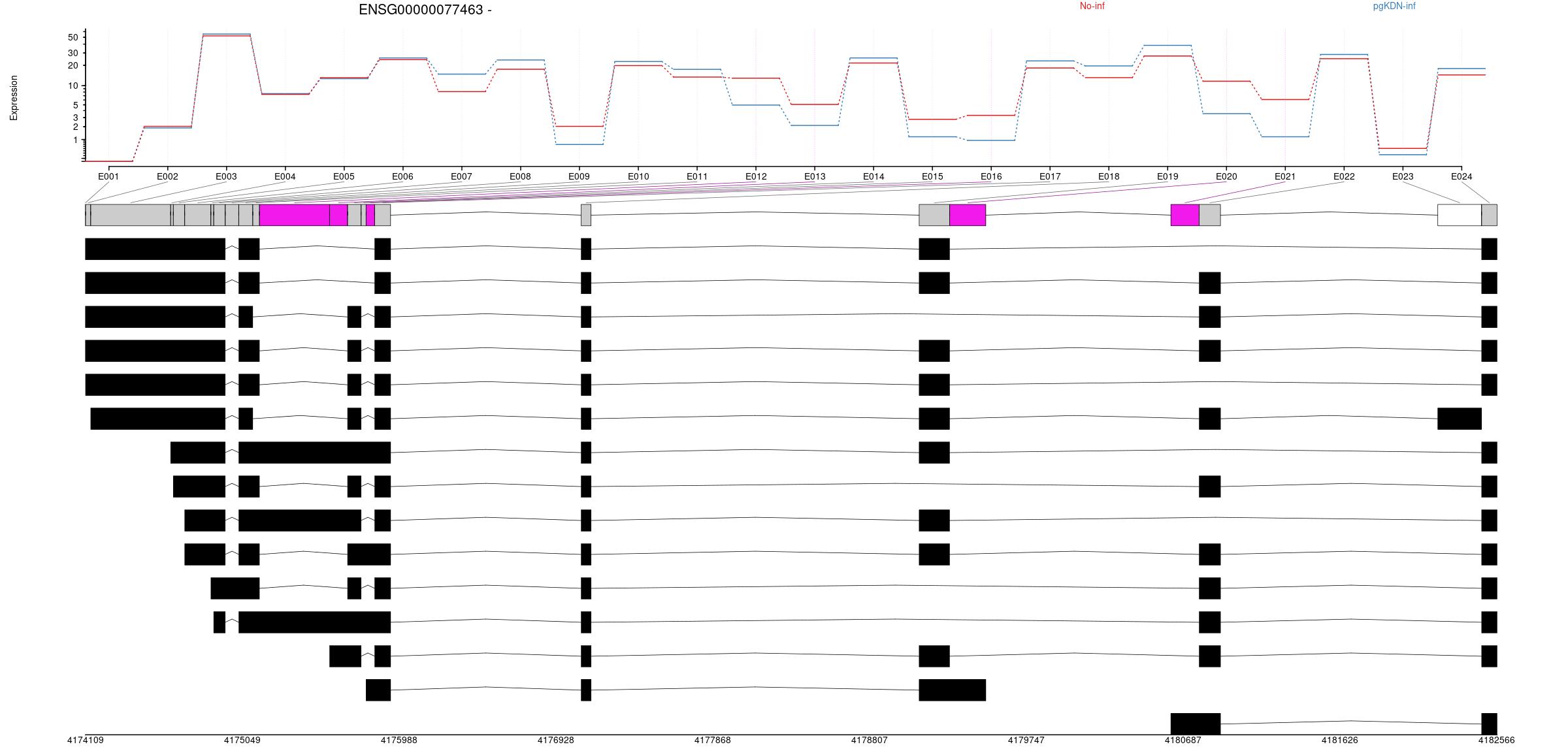
Task: Click exon label E001
Action: (x=108, y=176)
